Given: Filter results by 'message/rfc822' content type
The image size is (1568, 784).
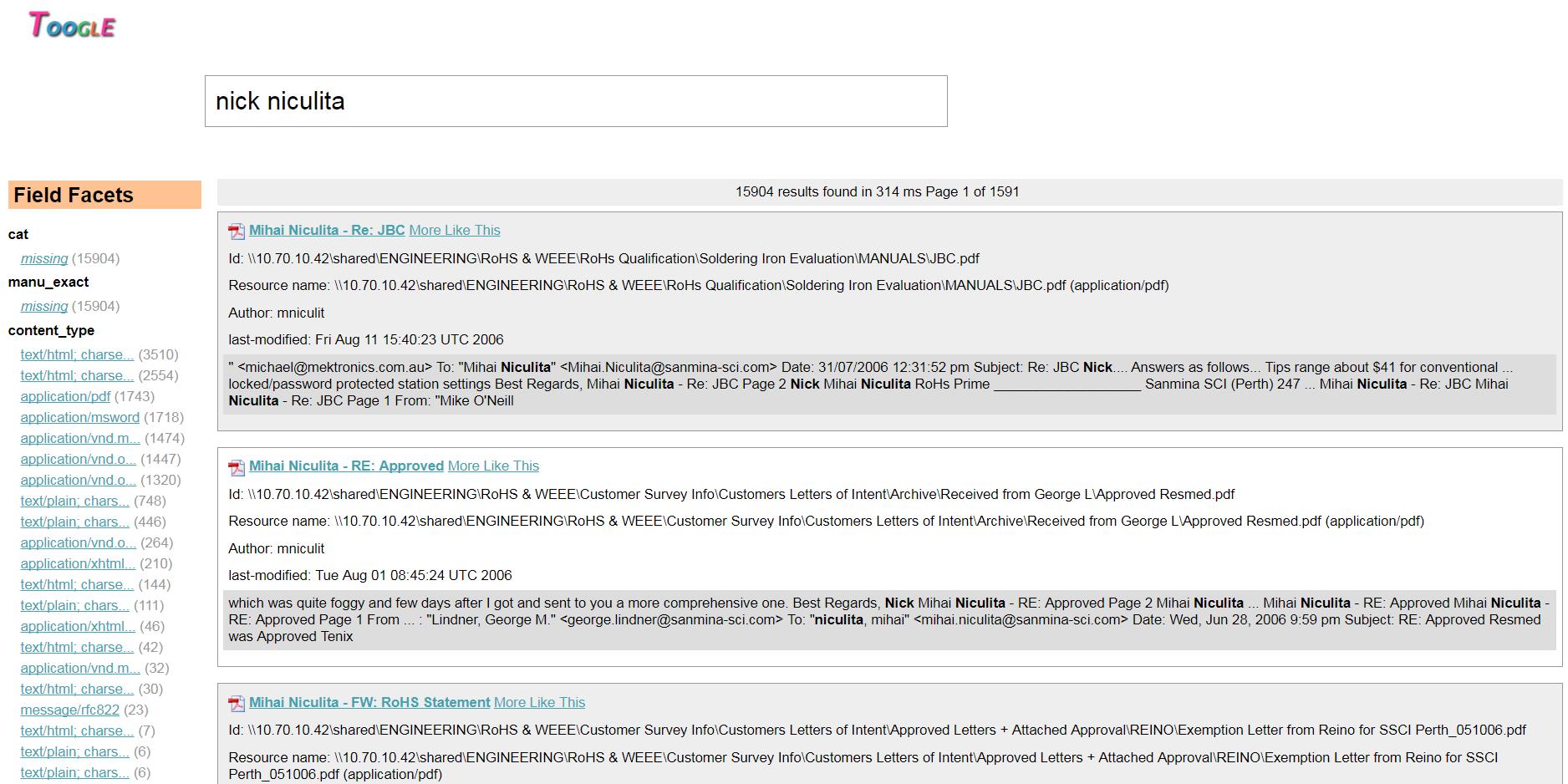Looking at the screenshot, I should coord(69,710).
